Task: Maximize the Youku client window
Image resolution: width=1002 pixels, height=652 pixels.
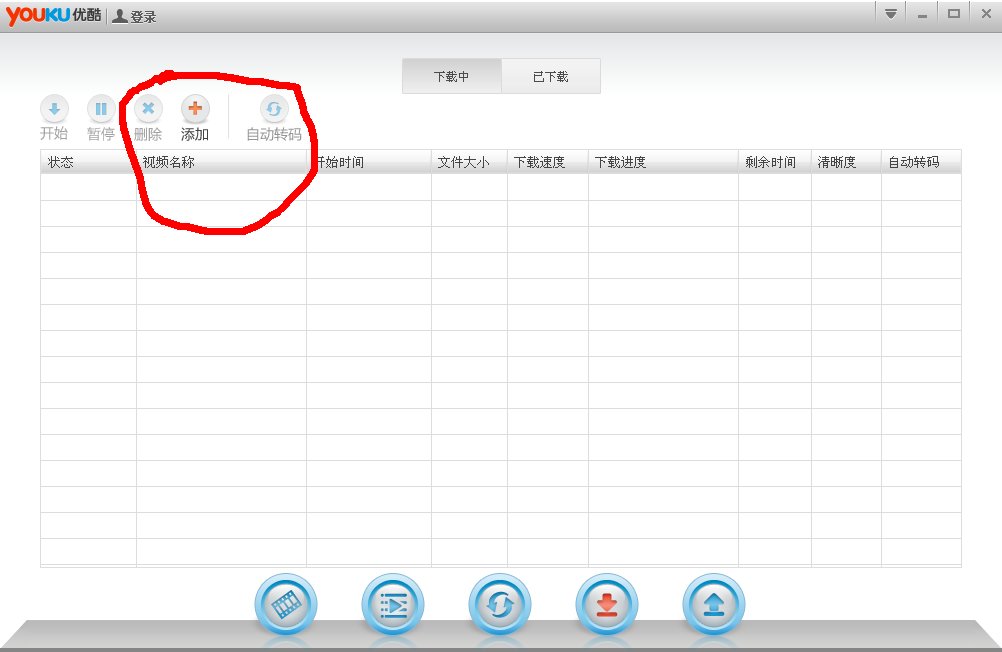Action: (x=954, y=14)
